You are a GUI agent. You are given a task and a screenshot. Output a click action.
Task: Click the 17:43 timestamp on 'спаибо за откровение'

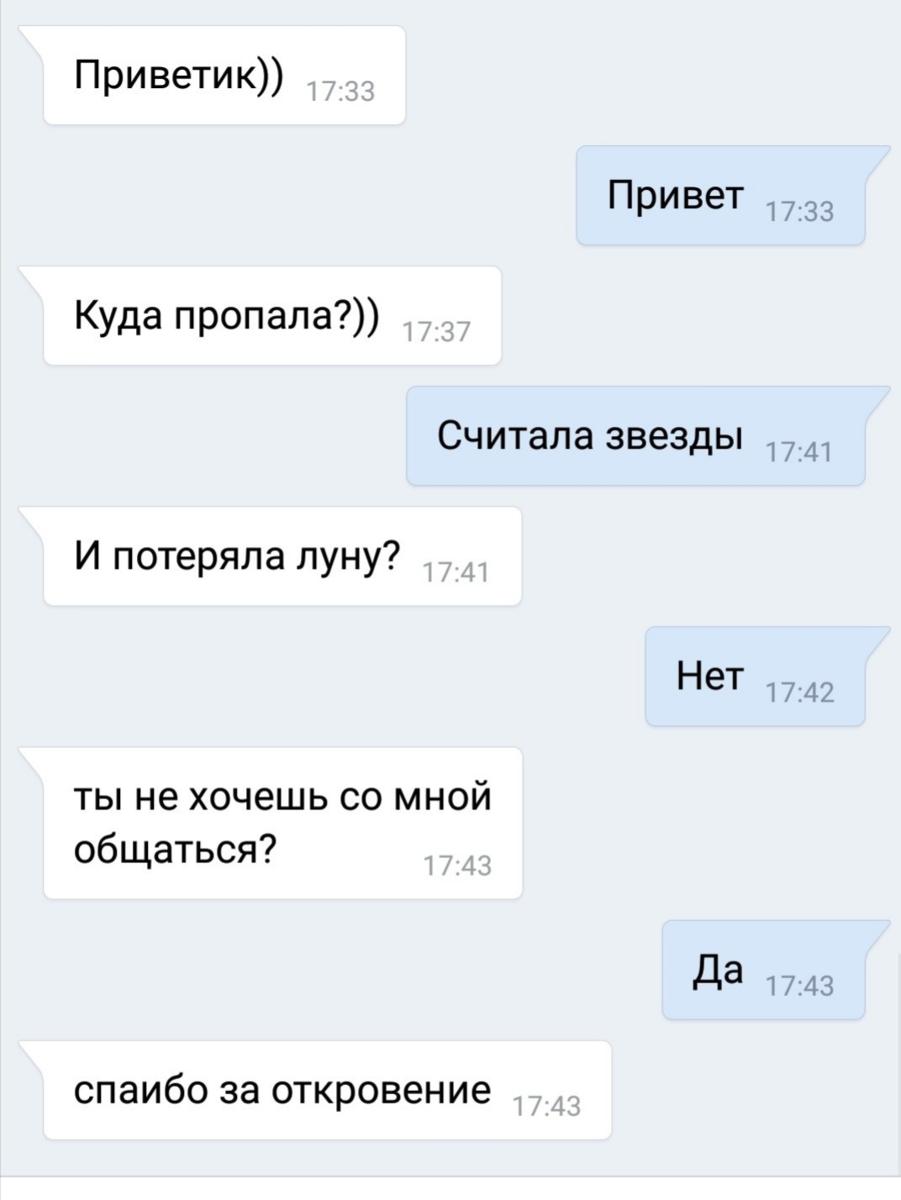(x=546, y=1106)
